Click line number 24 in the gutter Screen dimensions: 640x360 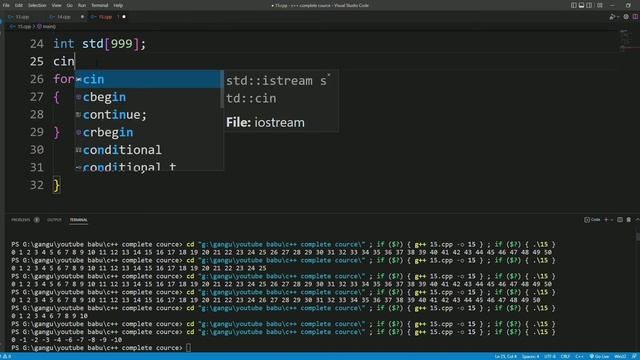point(37,44)
